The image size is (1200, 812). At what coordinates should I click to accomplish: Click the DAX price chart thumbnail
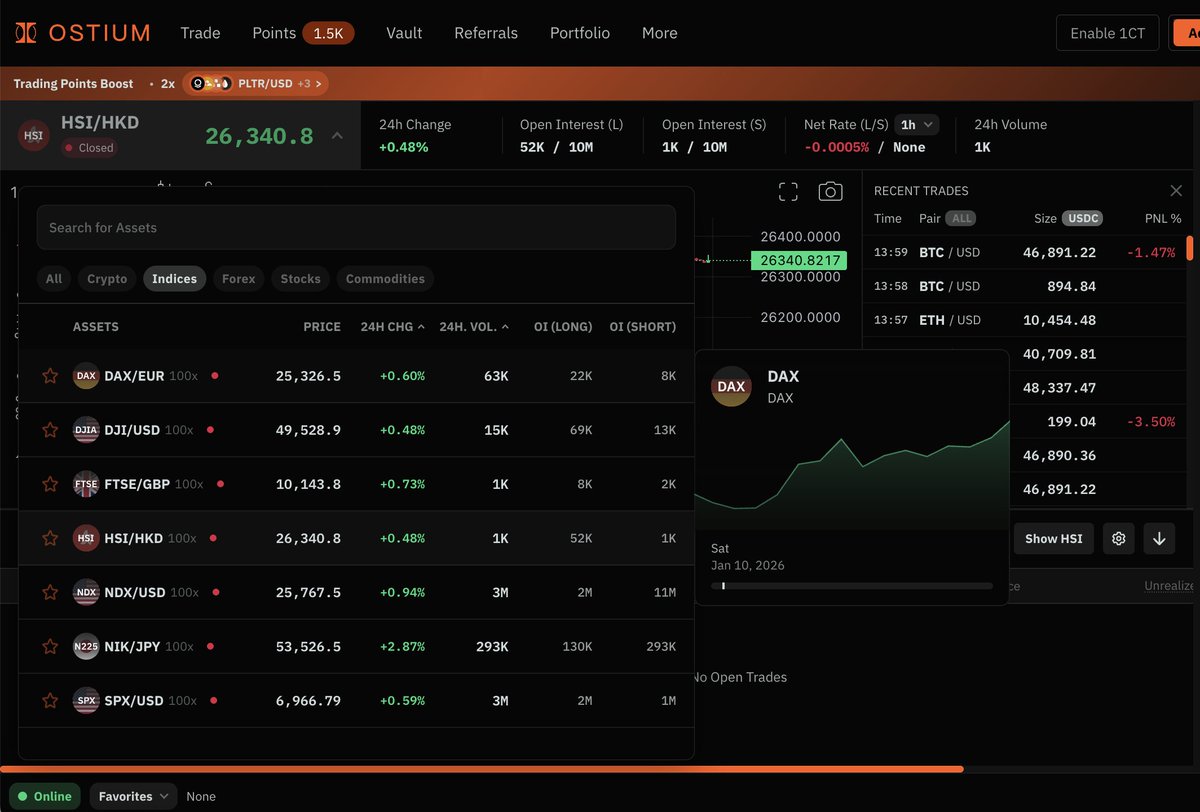click(852, 473)
